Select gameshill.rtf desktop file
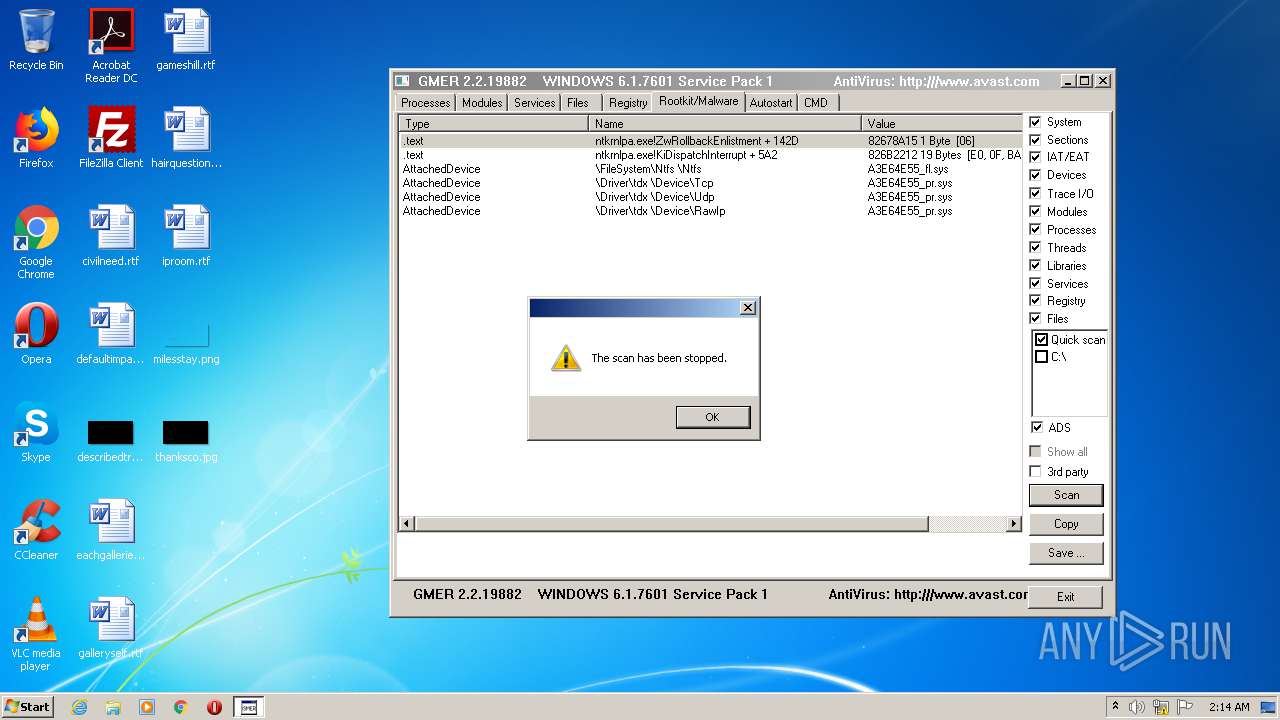The width and height of the screenshot is (1280, 720). tap(186, 40)
